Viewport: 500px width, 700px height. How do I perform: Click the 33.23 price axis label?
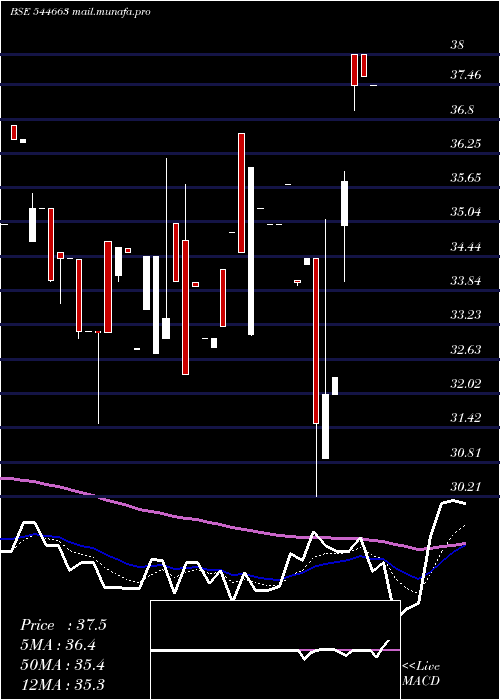click(466, 315)
